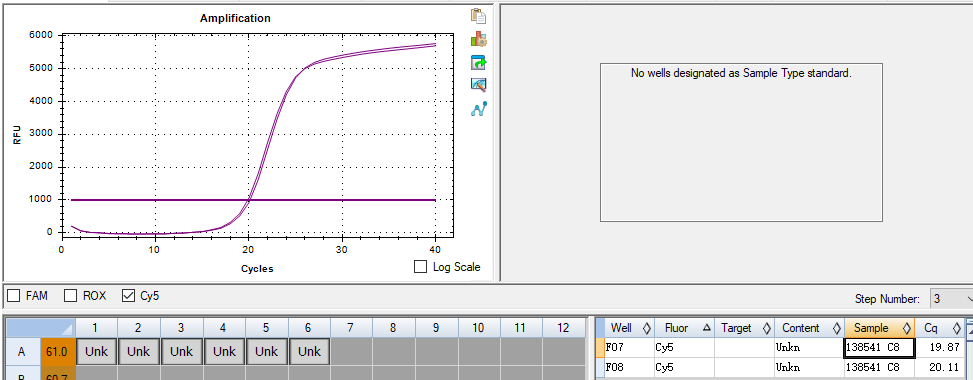Screen dimensions: 973x380
Task: Select well A5 Unk in plate grid
Action: [266, 351]
